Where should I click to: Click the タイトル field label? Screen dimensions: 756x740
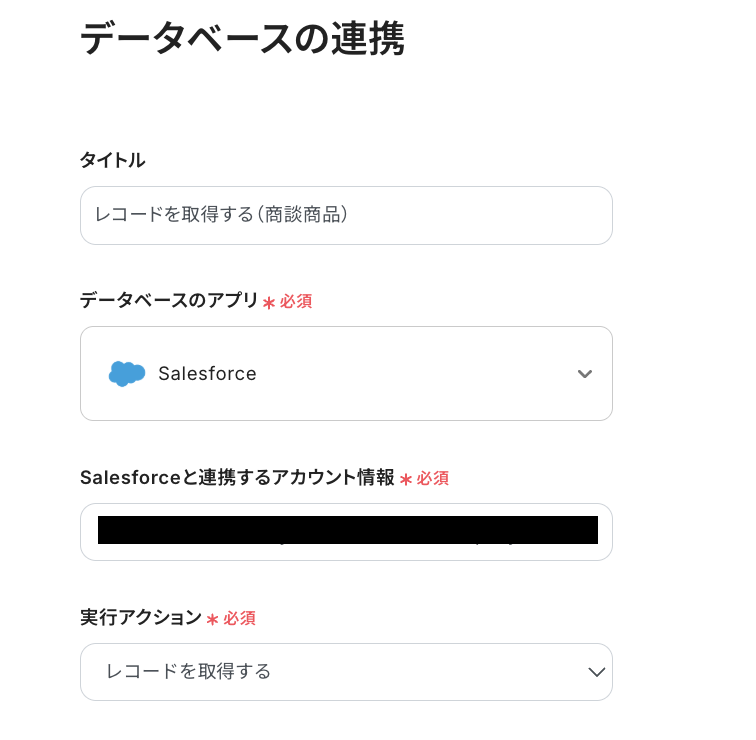click(x=112, y=160)
